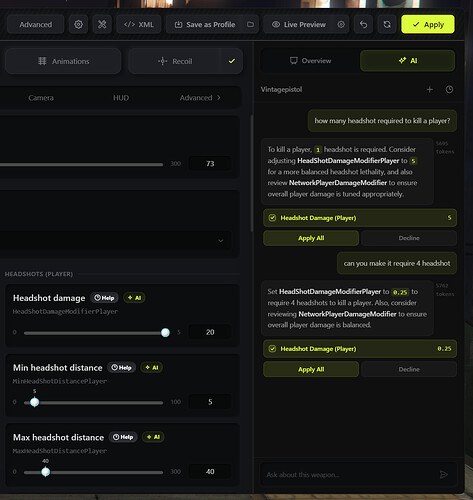Open the dropdown chevron above Headshots section
This screenshot has width=473, height=500.
pyautogui.click(x=220, y=240)
